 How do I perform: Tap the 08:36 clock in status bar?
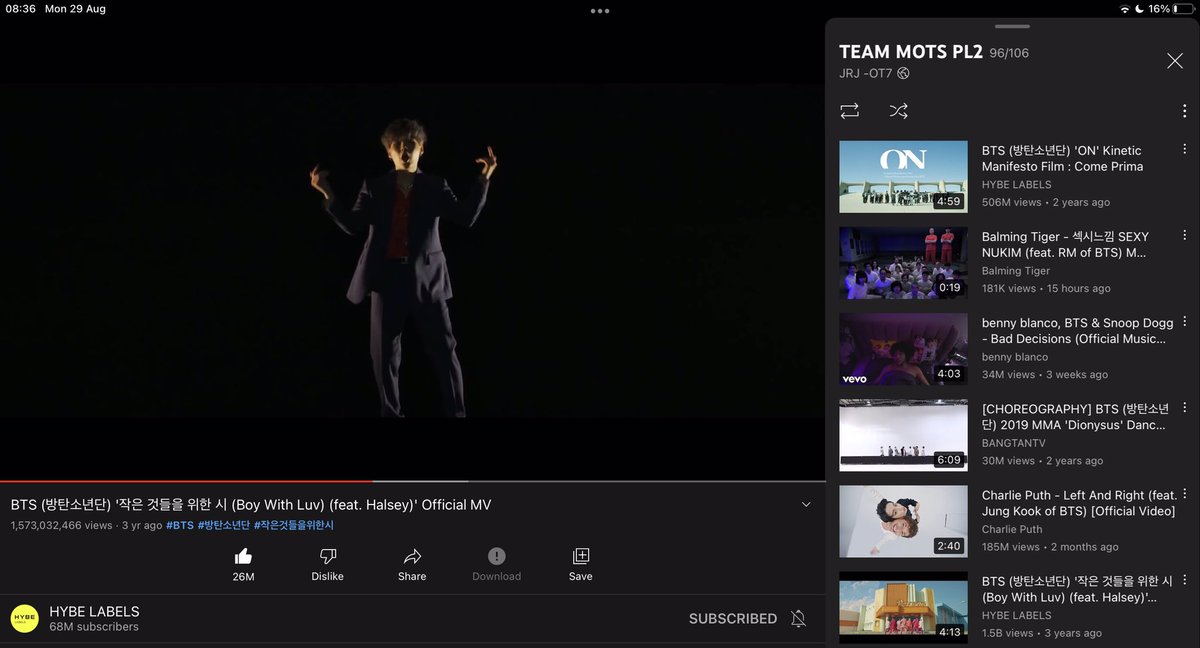pyautogui.click(x=20, y=9)
